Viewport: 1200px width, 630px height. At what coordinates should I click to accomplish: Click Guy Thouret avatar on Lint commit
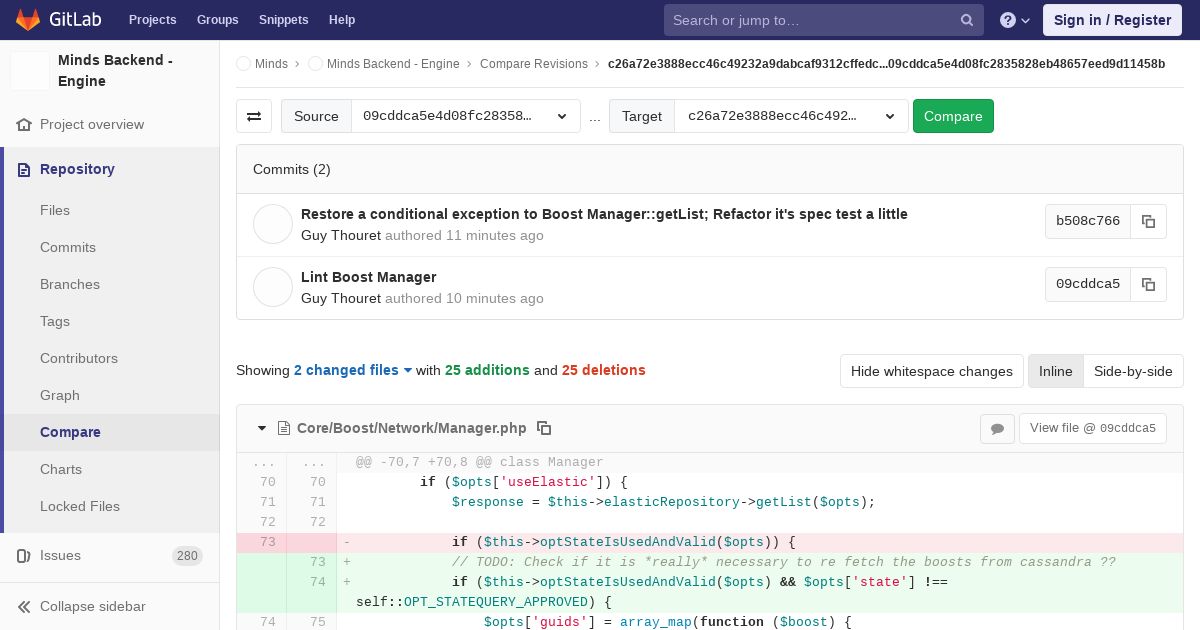[273, 287]
